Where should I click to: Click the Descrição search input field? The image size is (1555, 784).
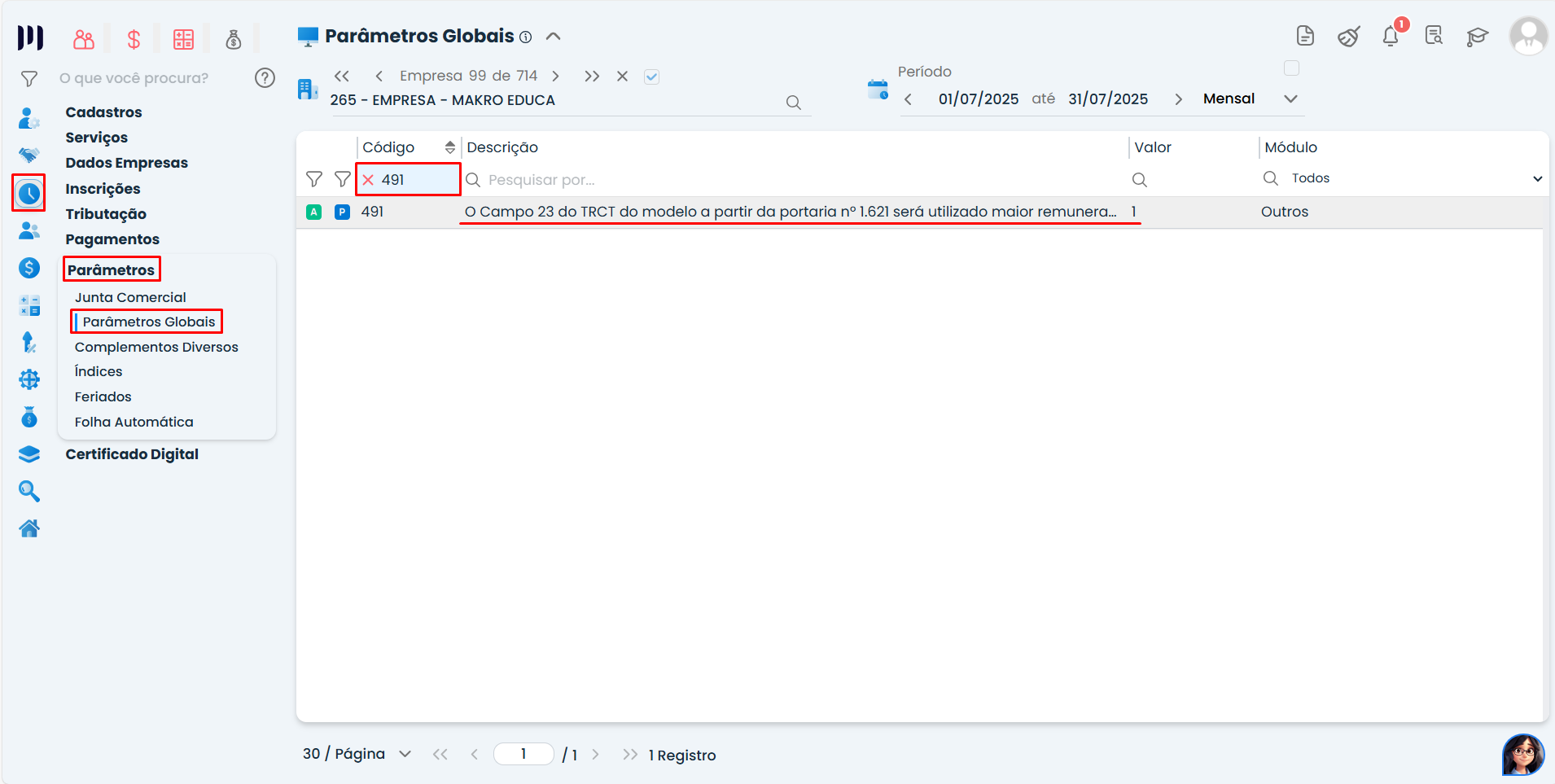tap(798, 180)
